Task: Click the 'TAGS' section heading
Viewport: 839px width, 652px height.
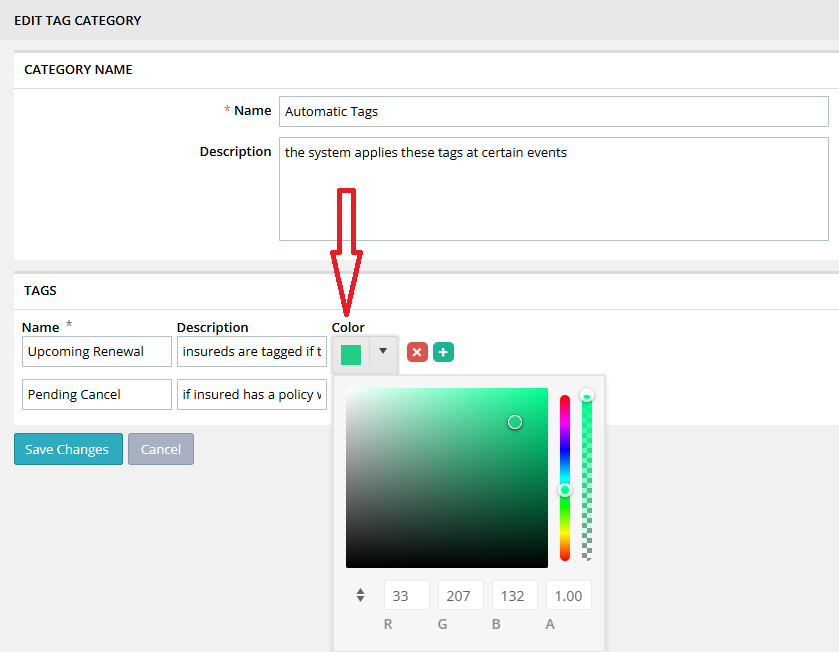Action: pyautogui.click(x=40, y=290)
